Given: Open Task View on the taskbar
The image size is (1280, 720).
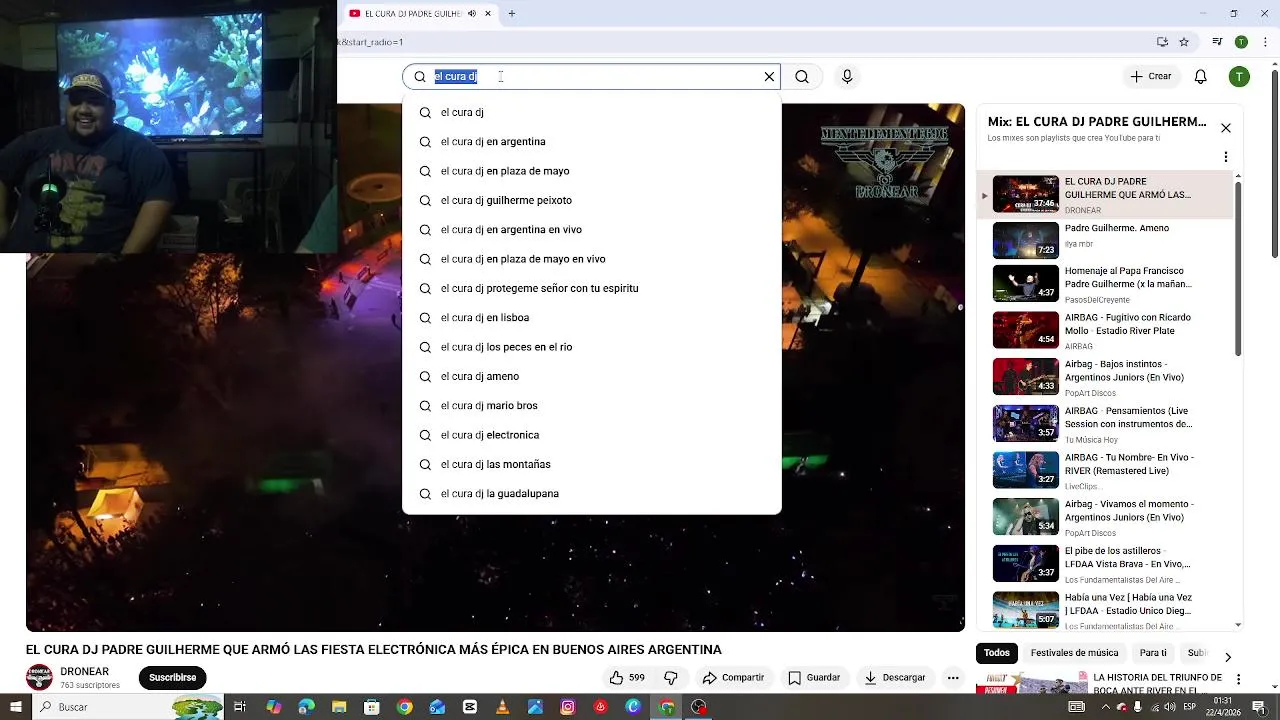Looking at the screenshot, I should 240,707.
